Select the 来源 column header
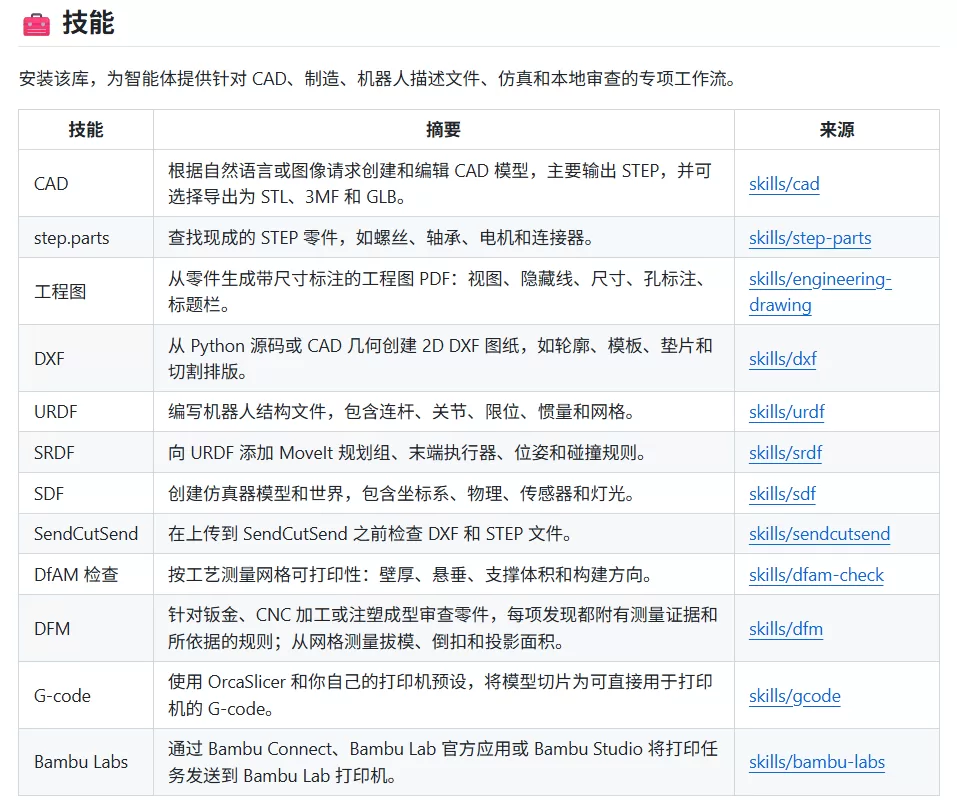 (837, 129)
